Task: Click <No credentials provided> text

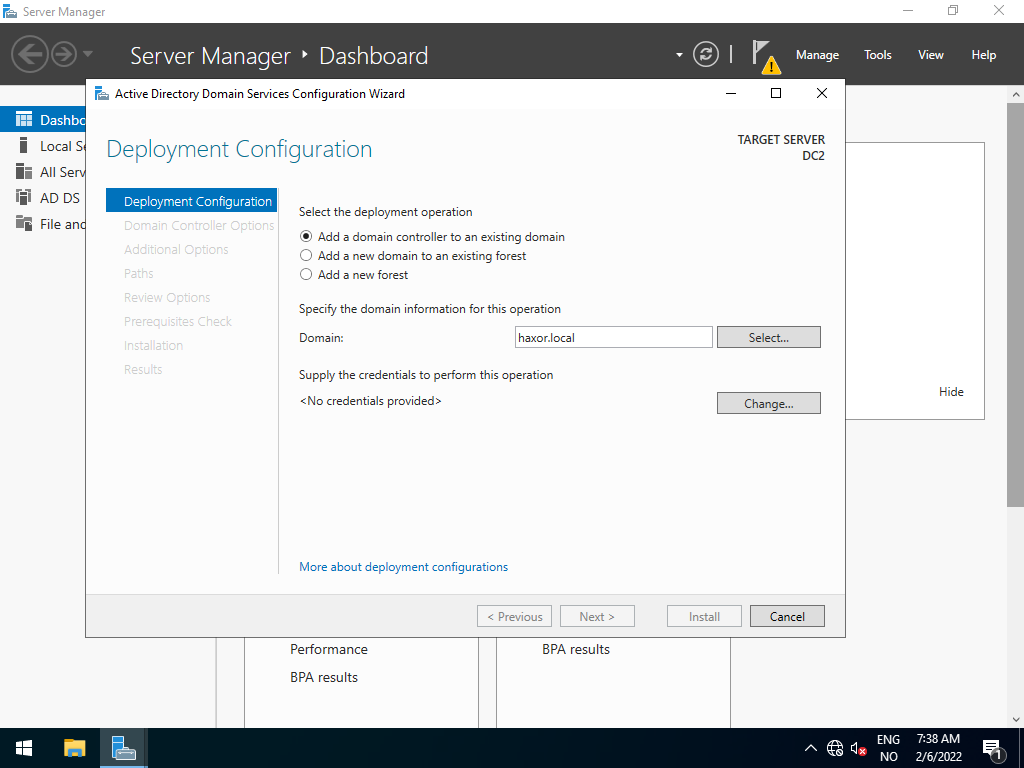Action: point(370,400)
